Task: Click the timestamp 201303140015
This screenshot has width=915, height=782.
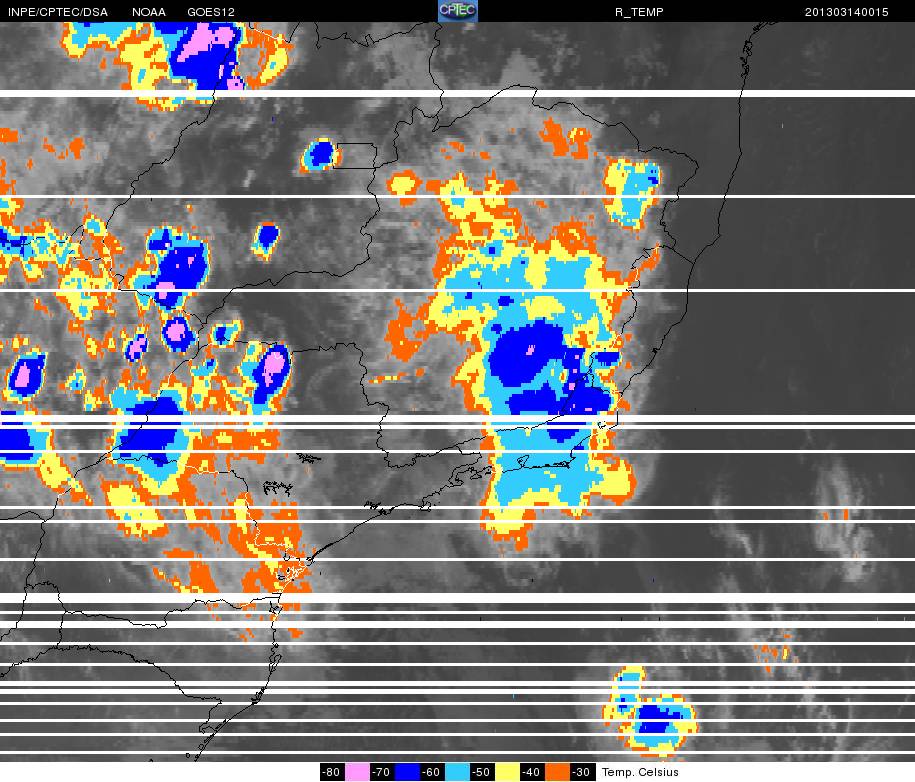Action: tap(846, 12)
